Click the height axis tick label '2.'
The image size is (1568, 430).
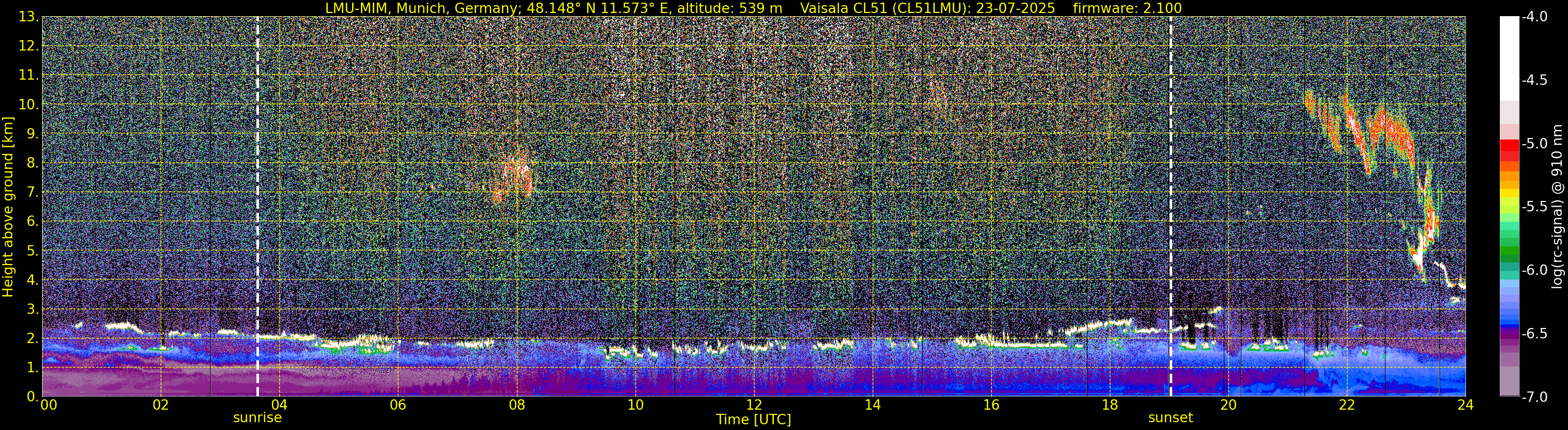32,338
